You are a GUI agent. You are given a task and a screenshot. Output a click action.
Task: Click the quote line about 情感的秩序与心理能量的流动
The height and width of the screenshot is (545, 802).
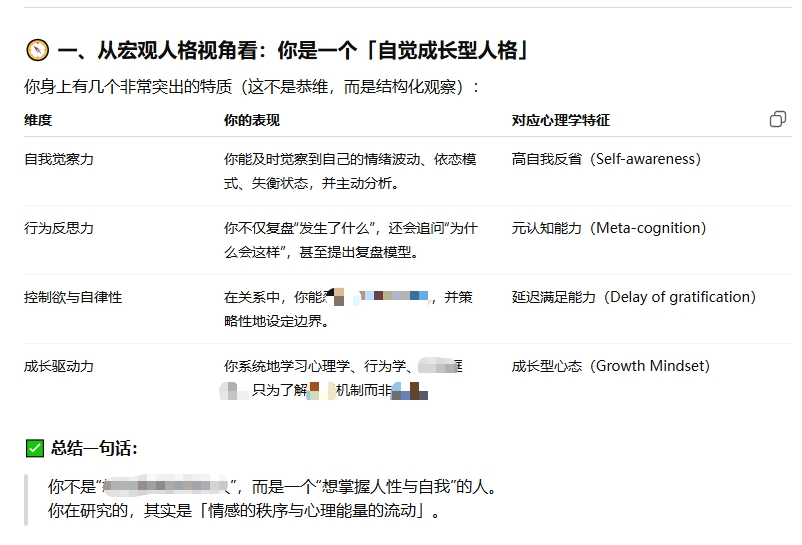(x=244, y=511)
